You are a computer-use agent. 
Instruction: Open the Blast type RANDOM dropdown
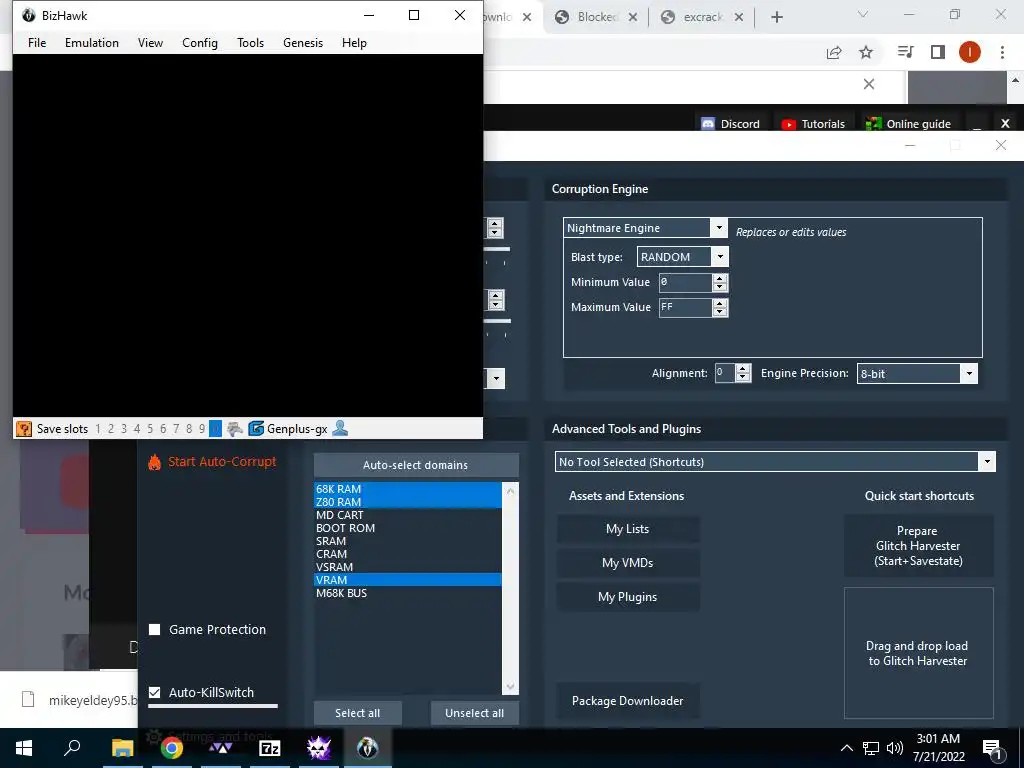[x=720, y=257]
